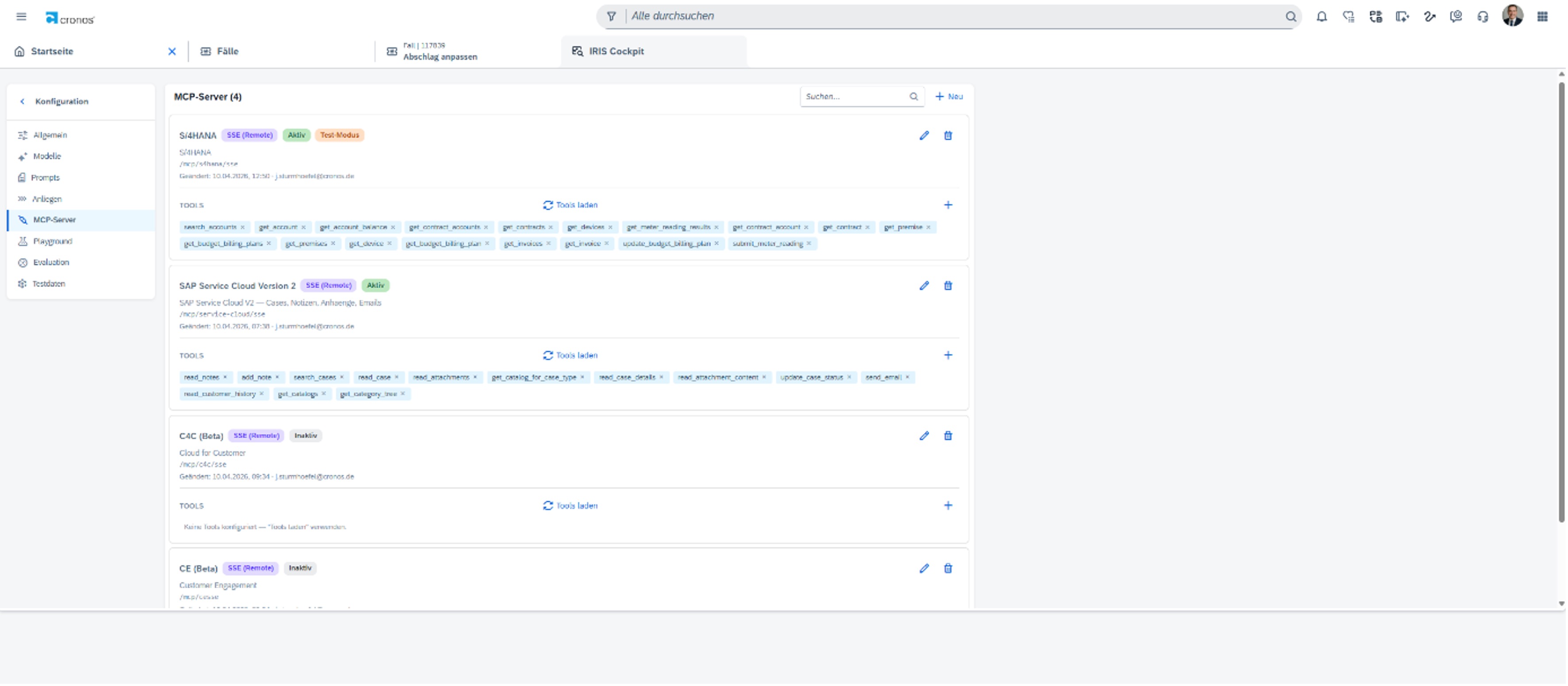Remove the update_case_status tool chip
The image size is (1568, 686).
848,378
